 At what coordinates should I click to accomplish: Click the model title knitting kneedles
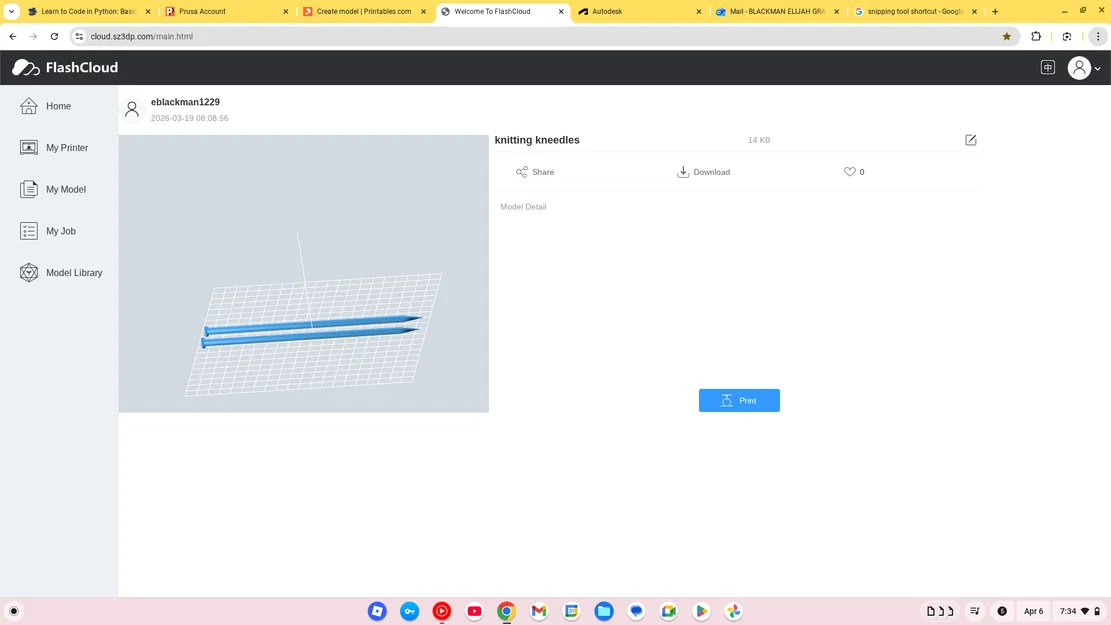tap(537, 140)
